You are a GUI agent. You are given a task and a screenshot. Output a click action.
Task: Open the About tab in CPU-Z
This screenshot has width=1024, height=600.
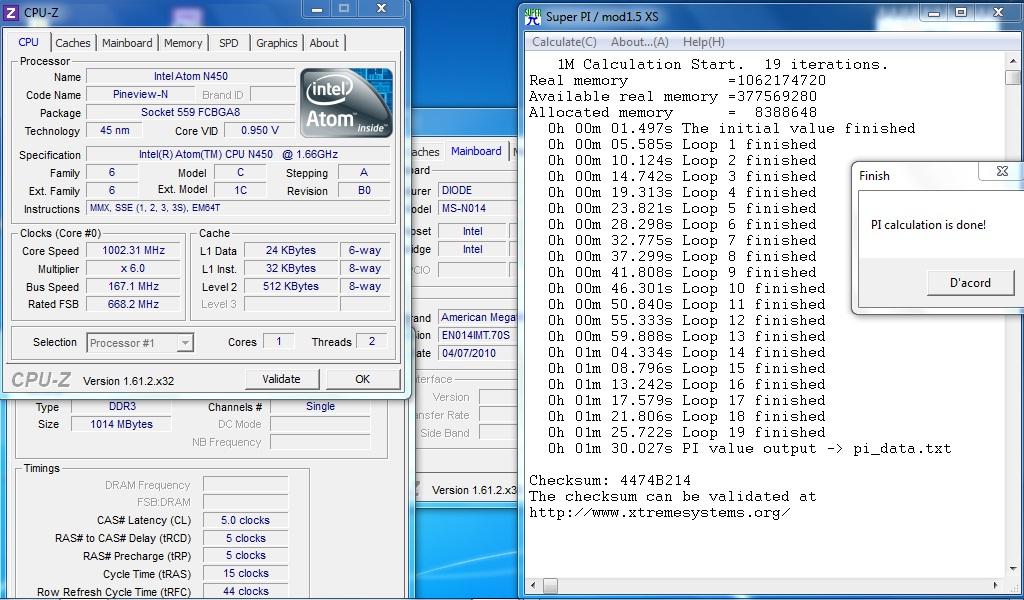tap(324, 43)
